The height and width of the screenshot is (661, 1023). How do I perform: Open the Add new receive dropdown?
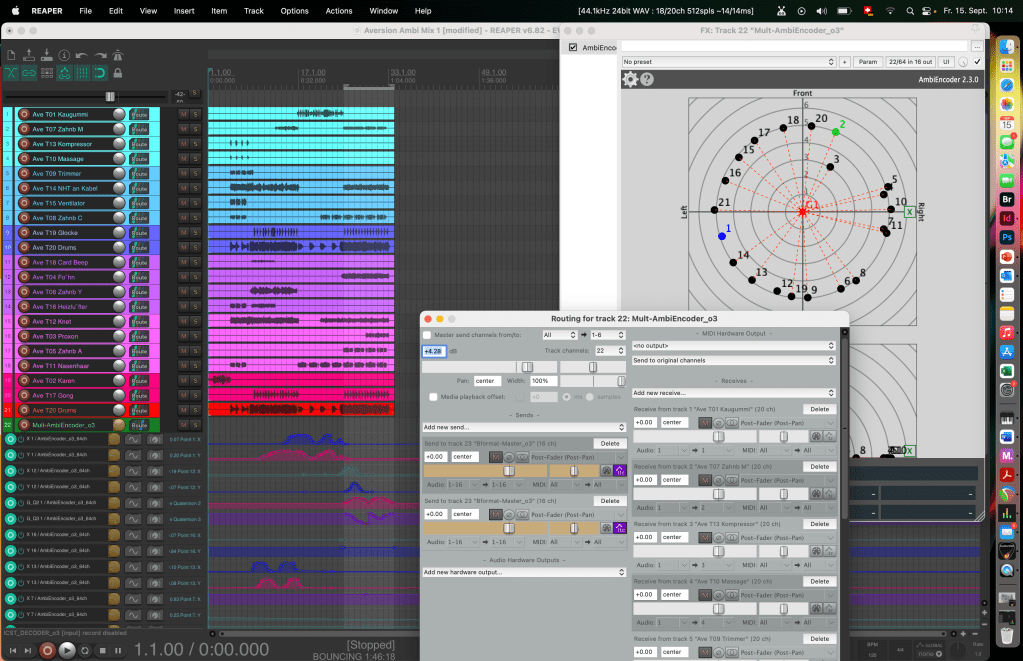pyautogui.click(x=733, y=393)
